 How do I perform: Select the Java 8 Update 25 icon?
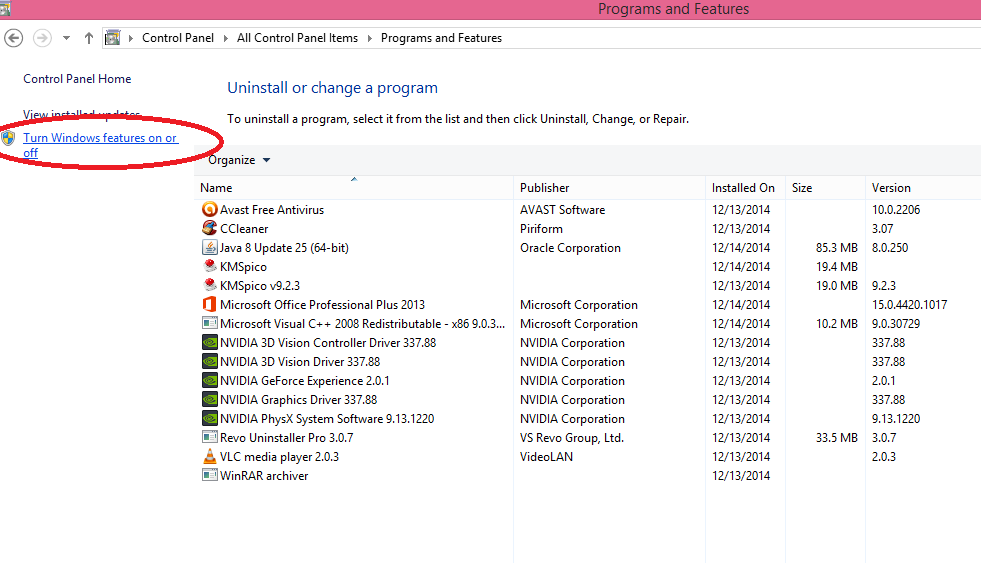click(x=210, y=247)
